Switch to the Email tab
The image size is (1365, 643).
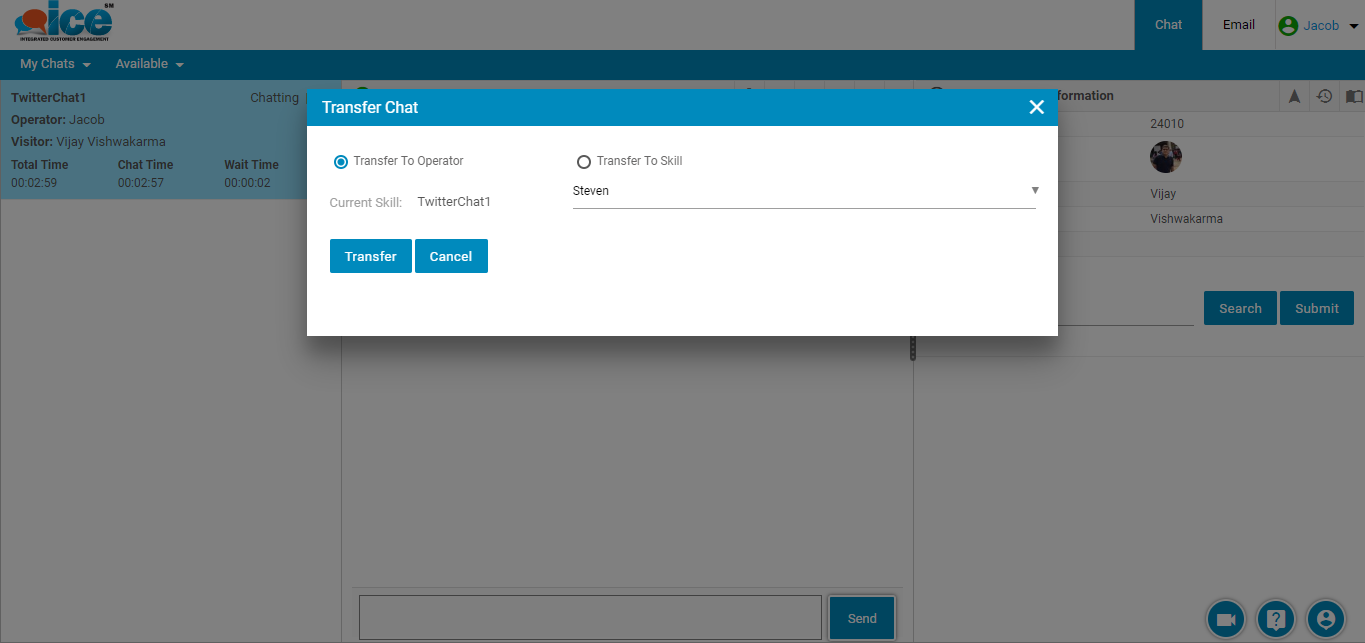(x=1238, y=25)
